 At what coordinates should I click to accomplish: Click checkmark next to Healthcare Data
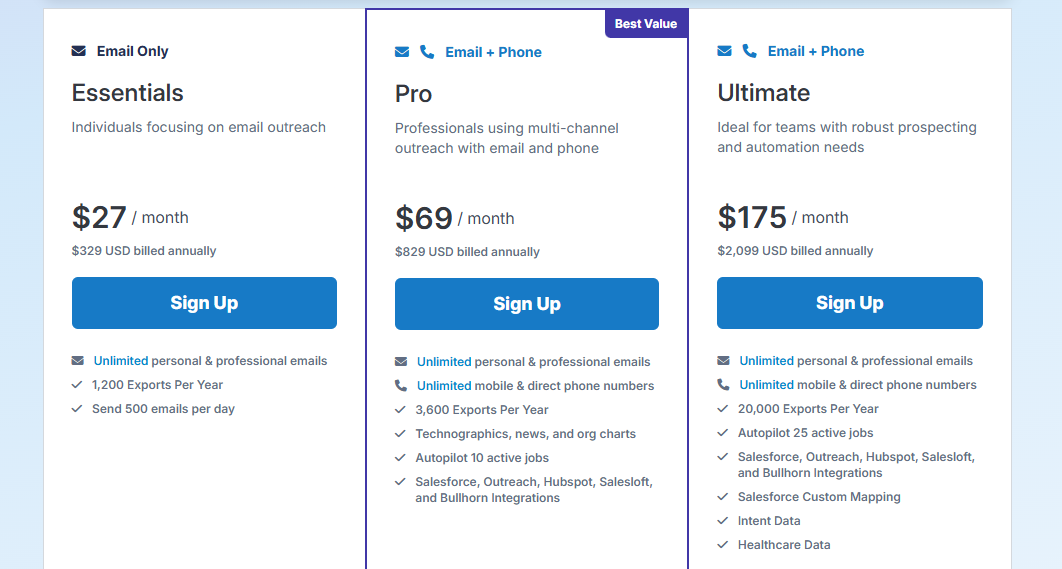(723, 545)
